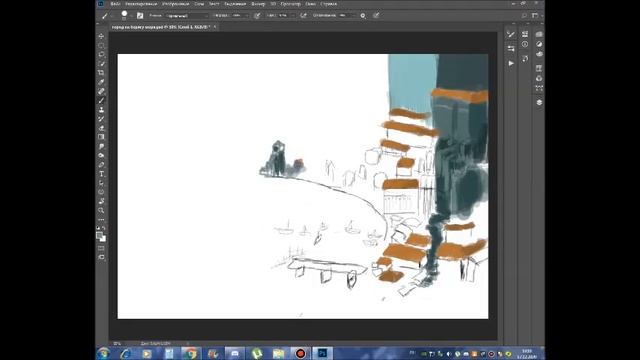Open foreground color picker swatch
This screenshot has width=640, height=360.
click(99, 236)
